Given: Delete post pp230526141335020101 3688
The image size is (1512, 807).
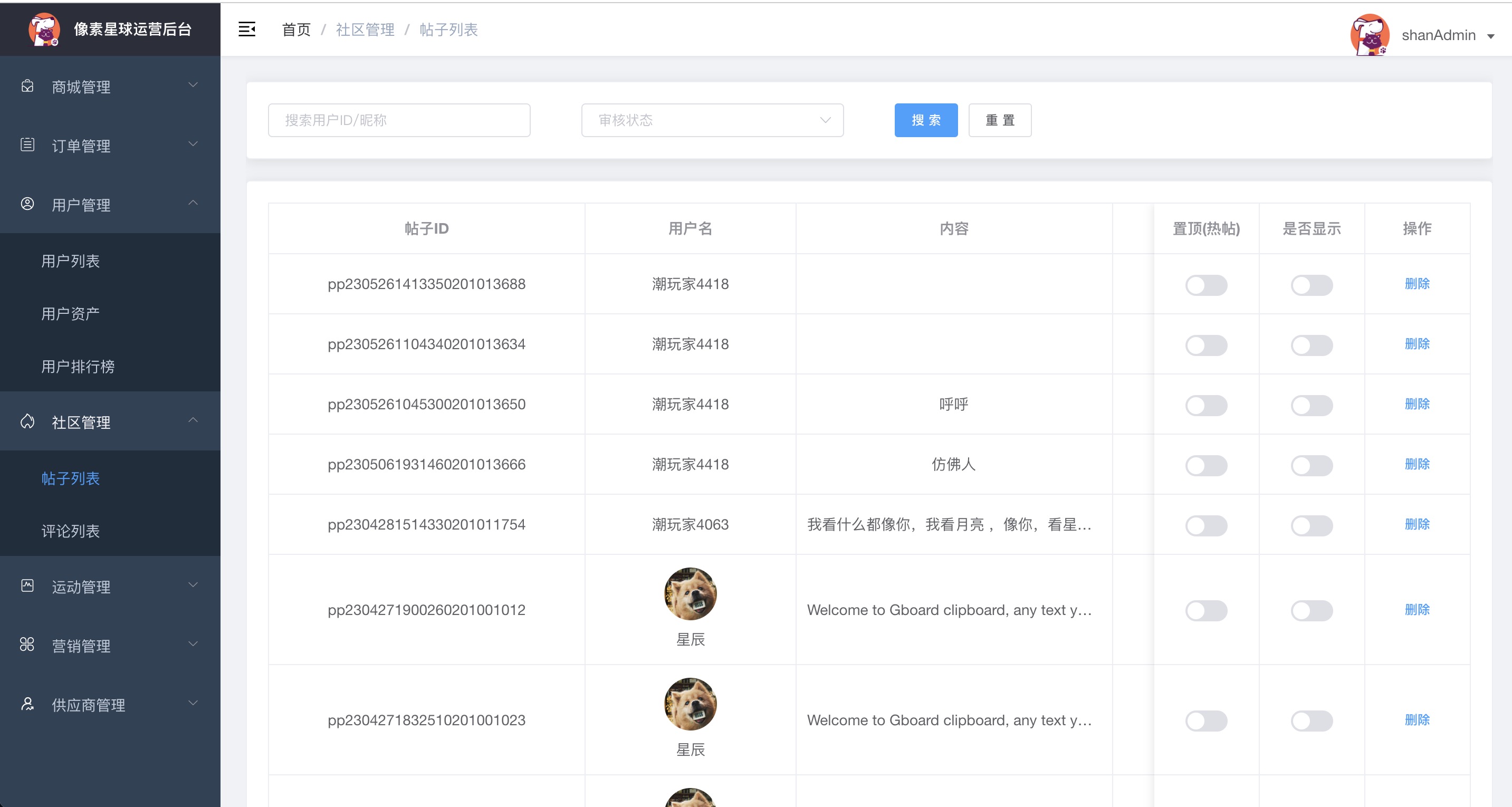Looking at the screenshot, I should (1417, 284).
